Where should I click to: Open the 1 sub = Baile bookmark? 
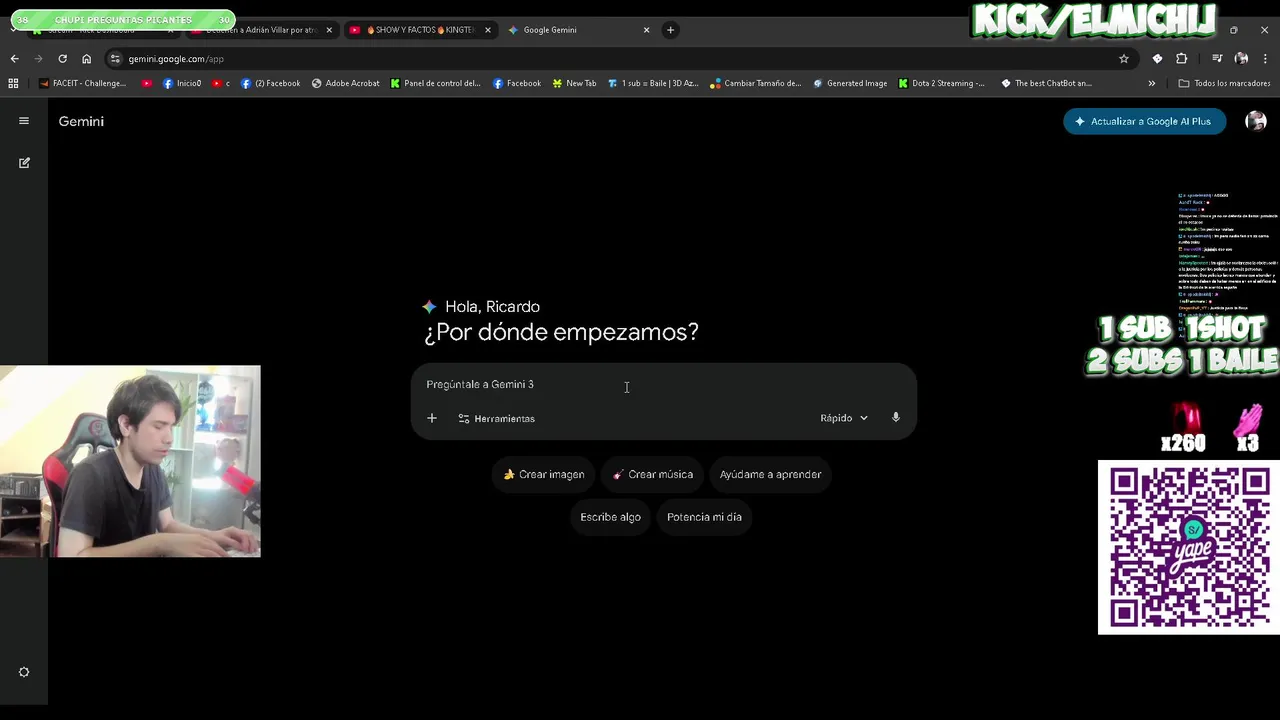653,83
